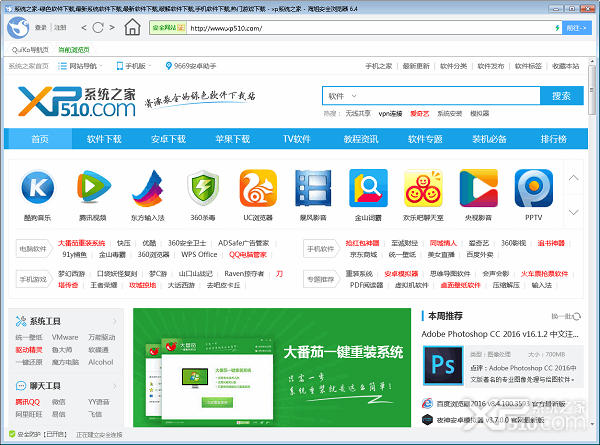
Task: Click the XP510 系统之家 site logo
Action: 77,101
